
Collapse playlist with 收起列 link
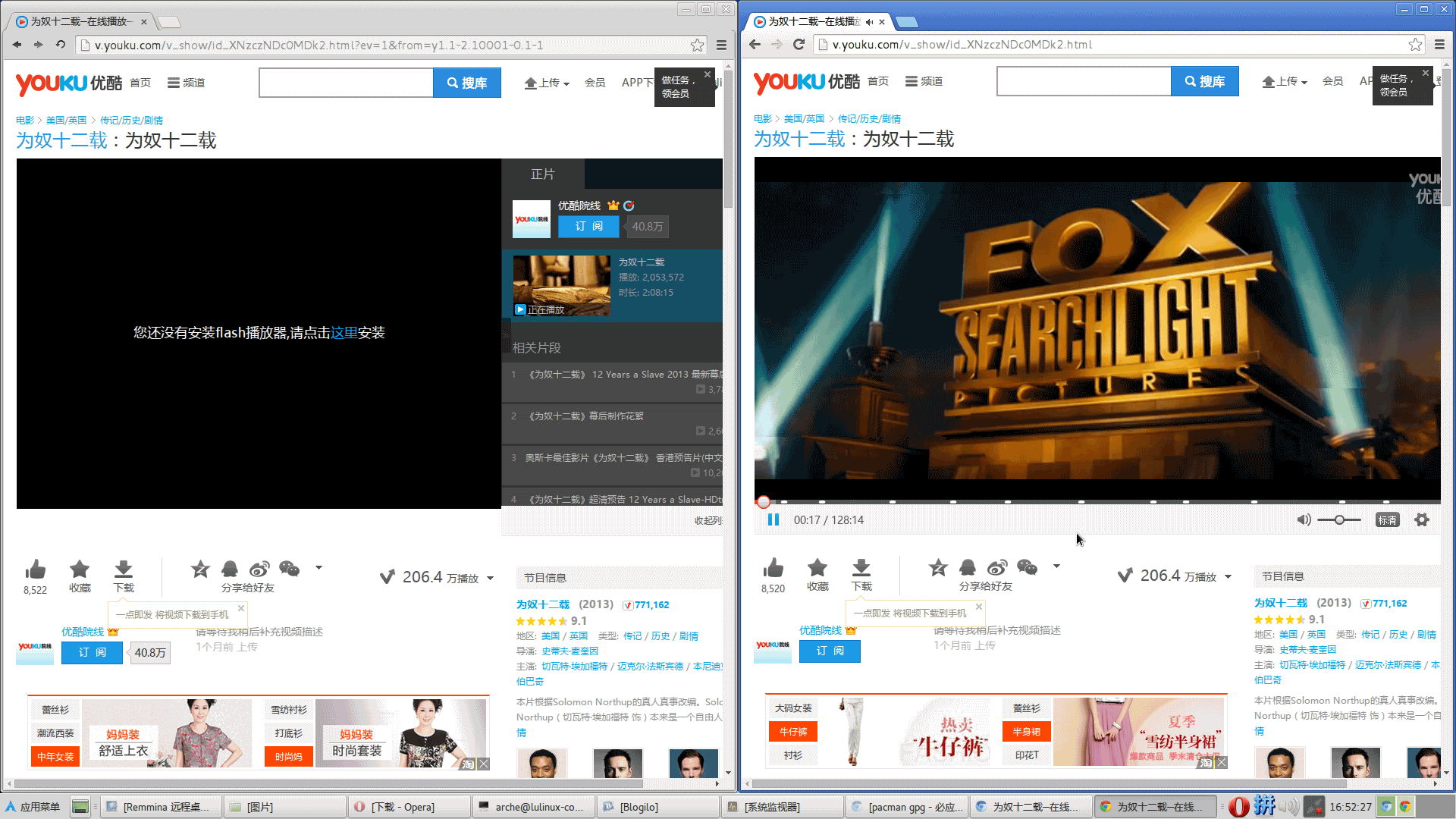click(x=708, y=520)
